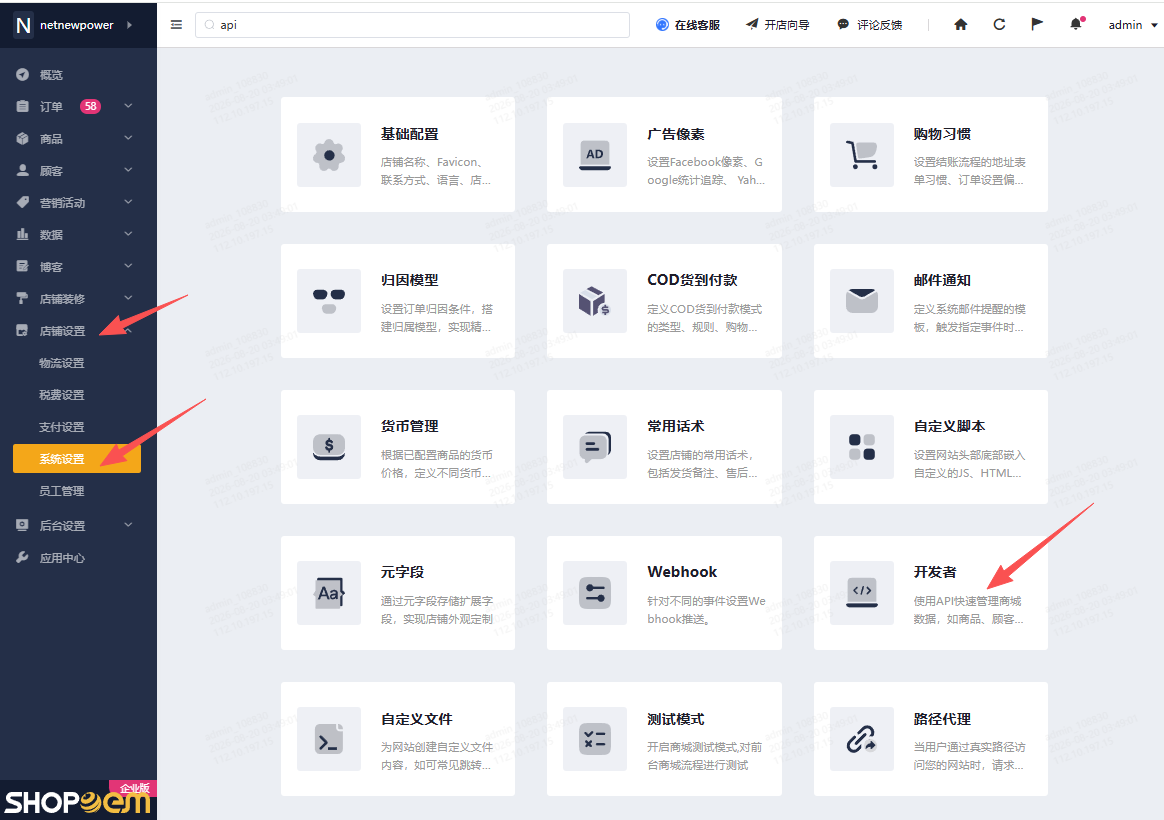Image resolution: width=1164 pixels, height=820 pixels.
Task: Click the 归因模型 card title
Action: [410, 281]
